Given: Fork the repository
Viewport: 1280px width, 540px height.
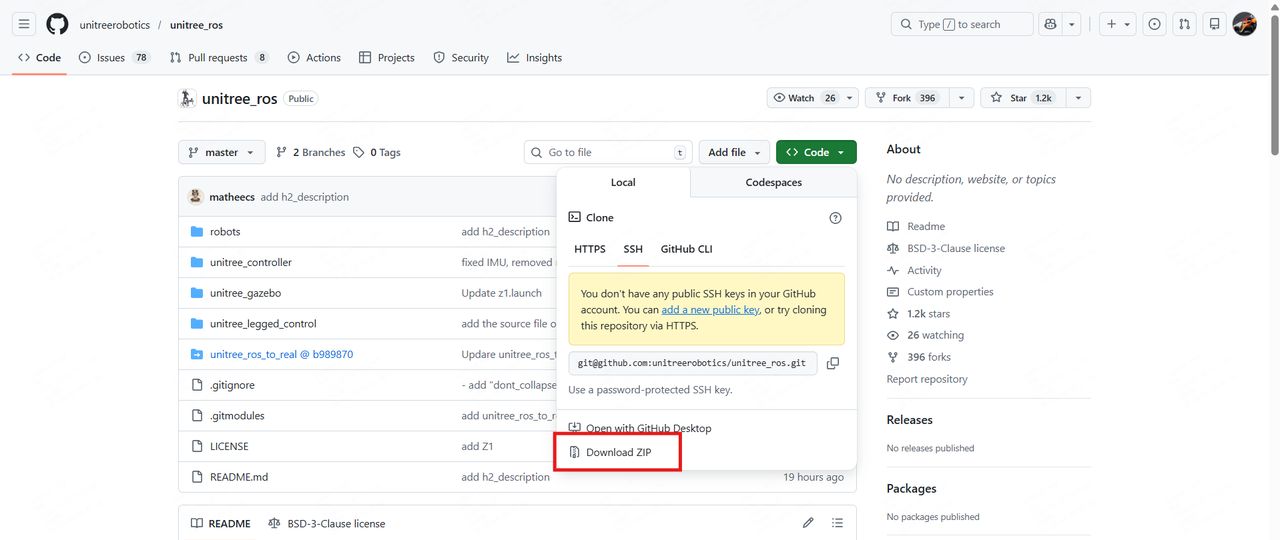Looking at the screenshot, I should (906, 98).
